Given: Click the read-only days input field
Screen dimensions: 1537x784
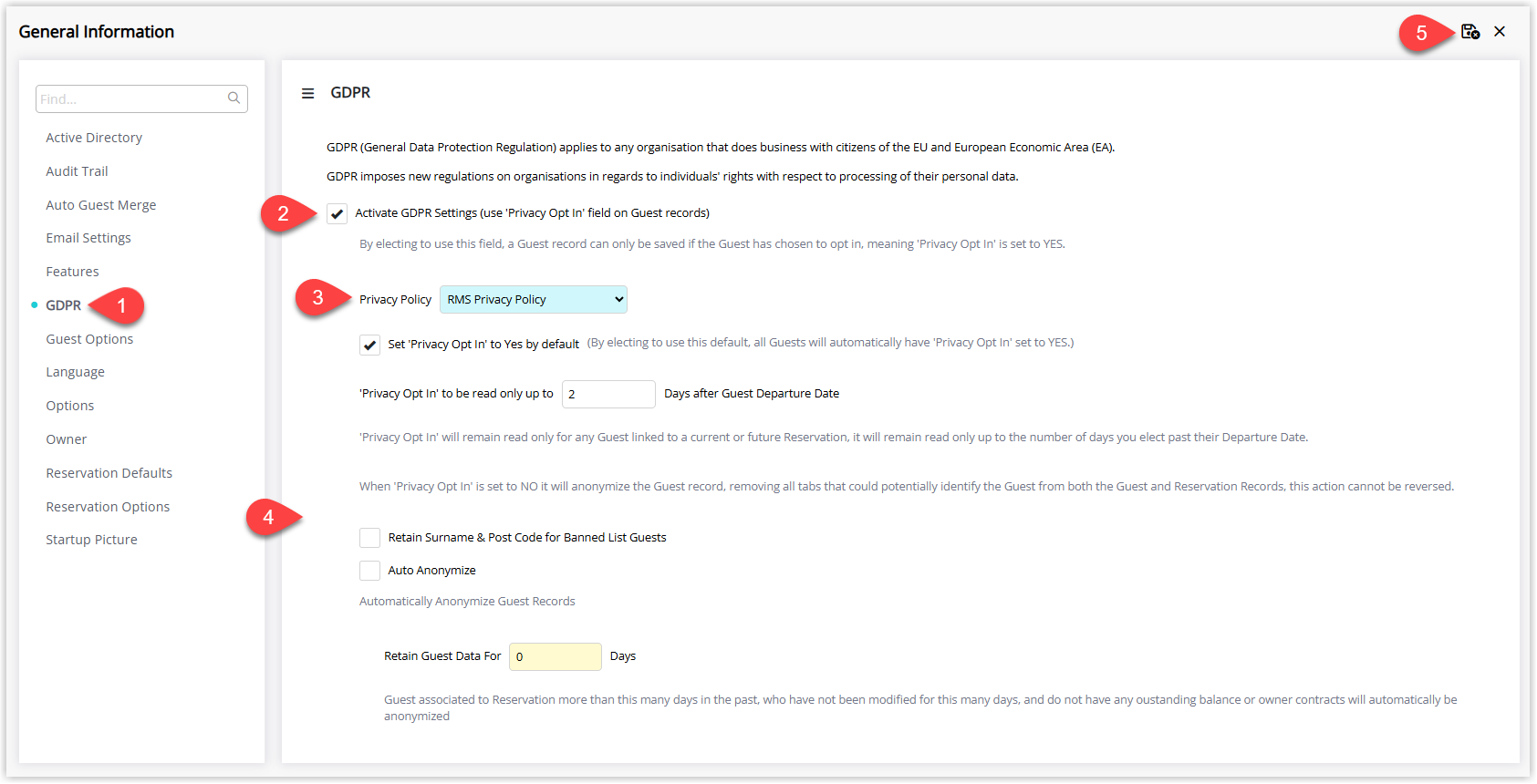Looking at the screenshot, I should [x=608, y=394].
